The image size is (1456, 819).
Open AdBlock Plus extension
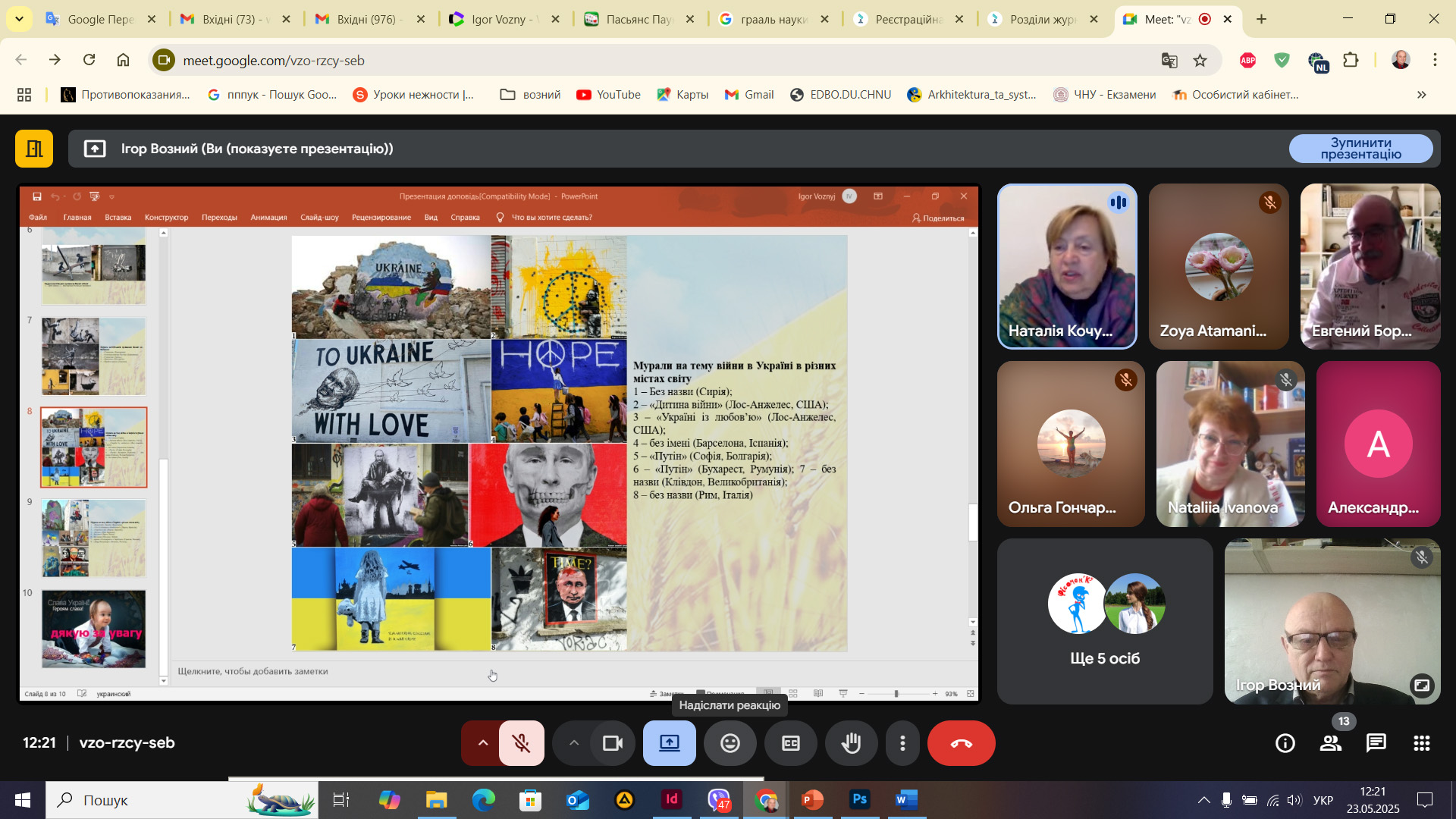coord(1247,60)
